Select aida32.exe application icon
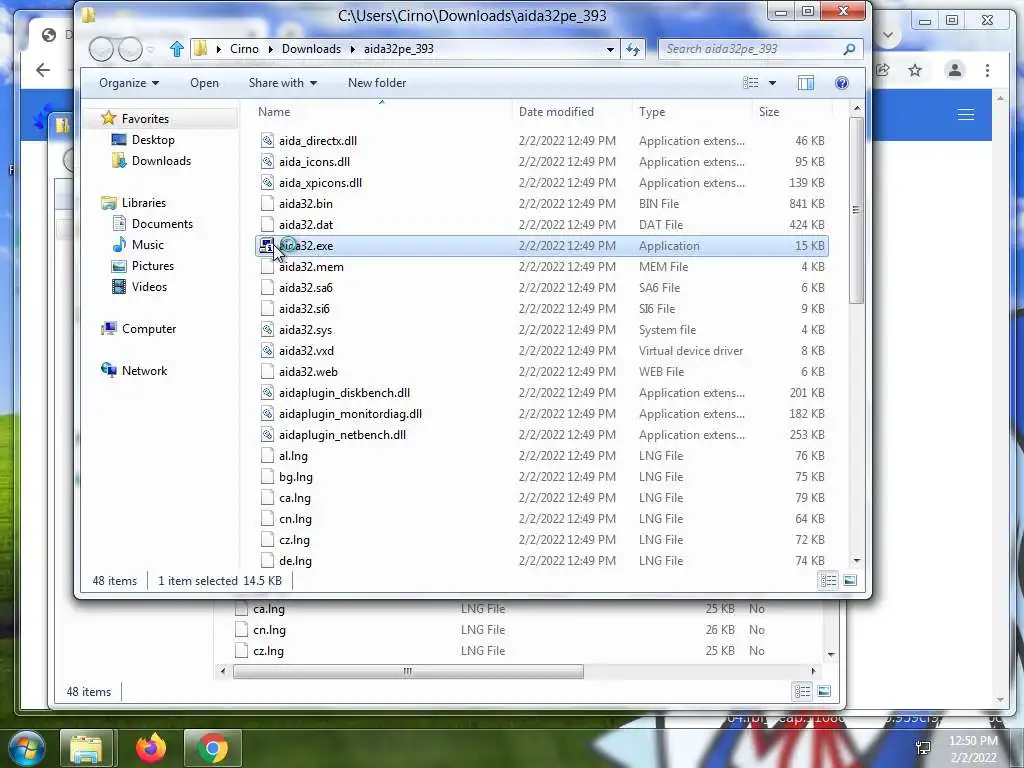Screen dimensions: 1024x768 point(266,246)
